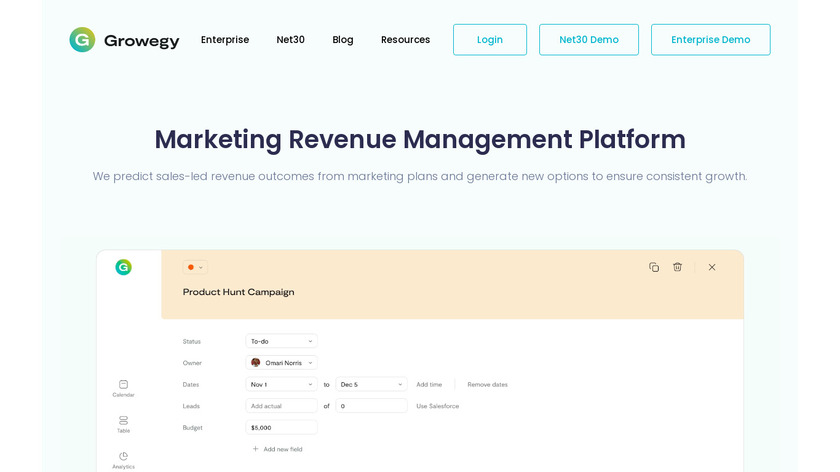Click the trash delete icon

tap(677, 267)
